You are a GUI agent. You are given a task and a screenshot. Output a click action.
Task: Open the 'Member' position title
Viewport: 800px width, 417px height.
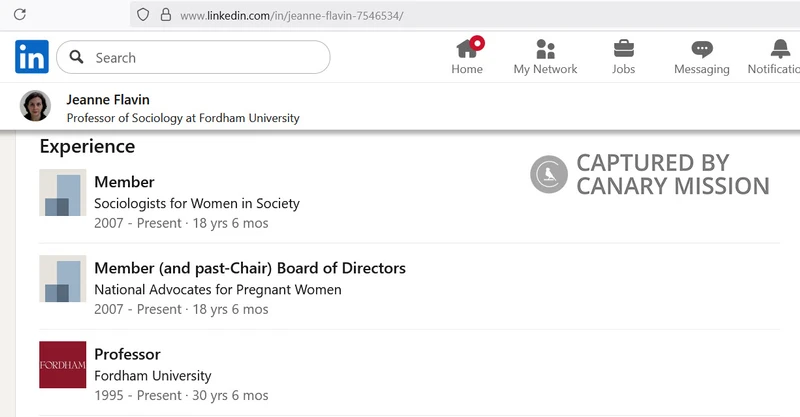coord(124,182)
